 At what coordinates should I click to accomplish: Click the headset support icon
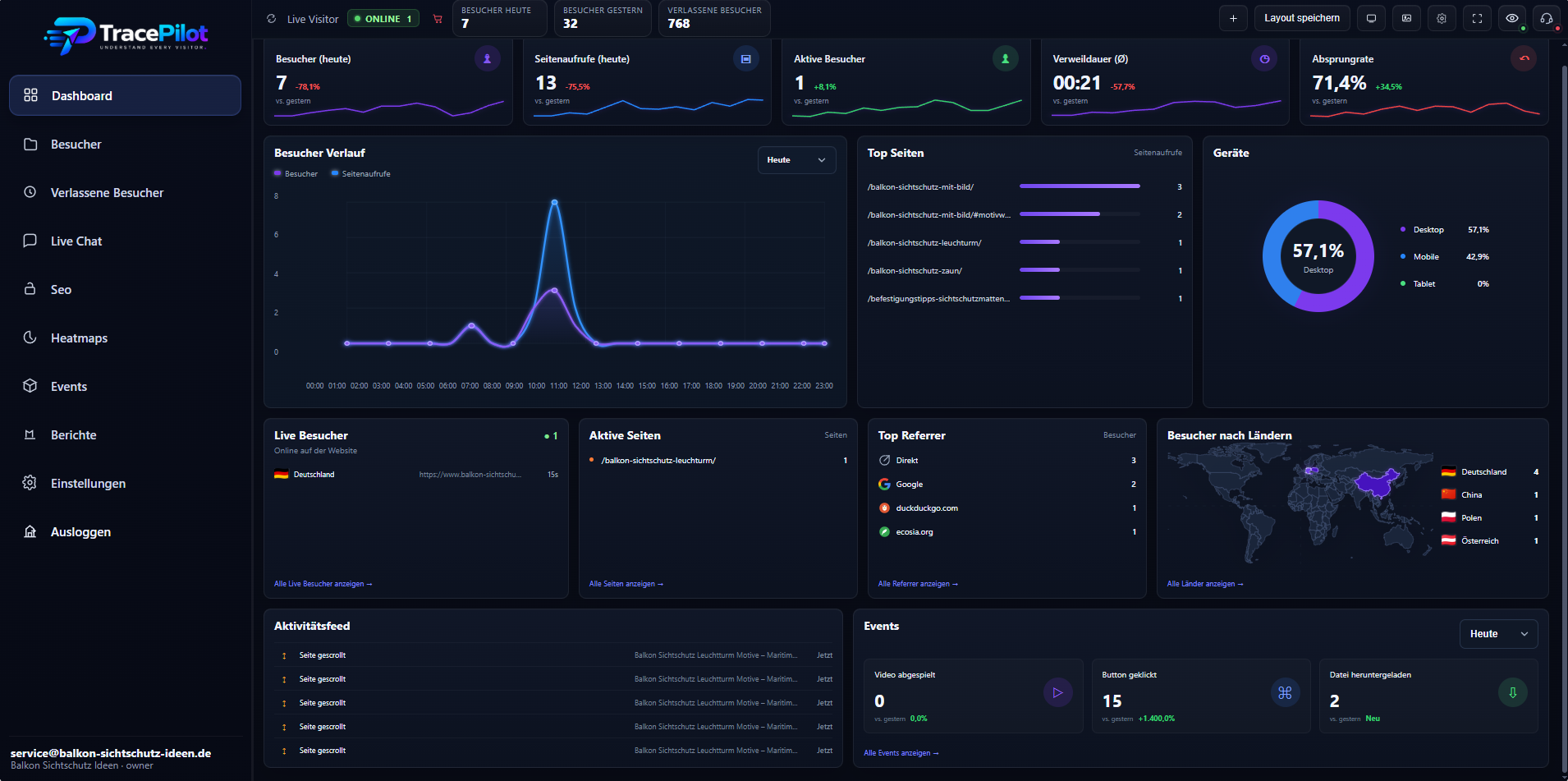pos(1547,18)
